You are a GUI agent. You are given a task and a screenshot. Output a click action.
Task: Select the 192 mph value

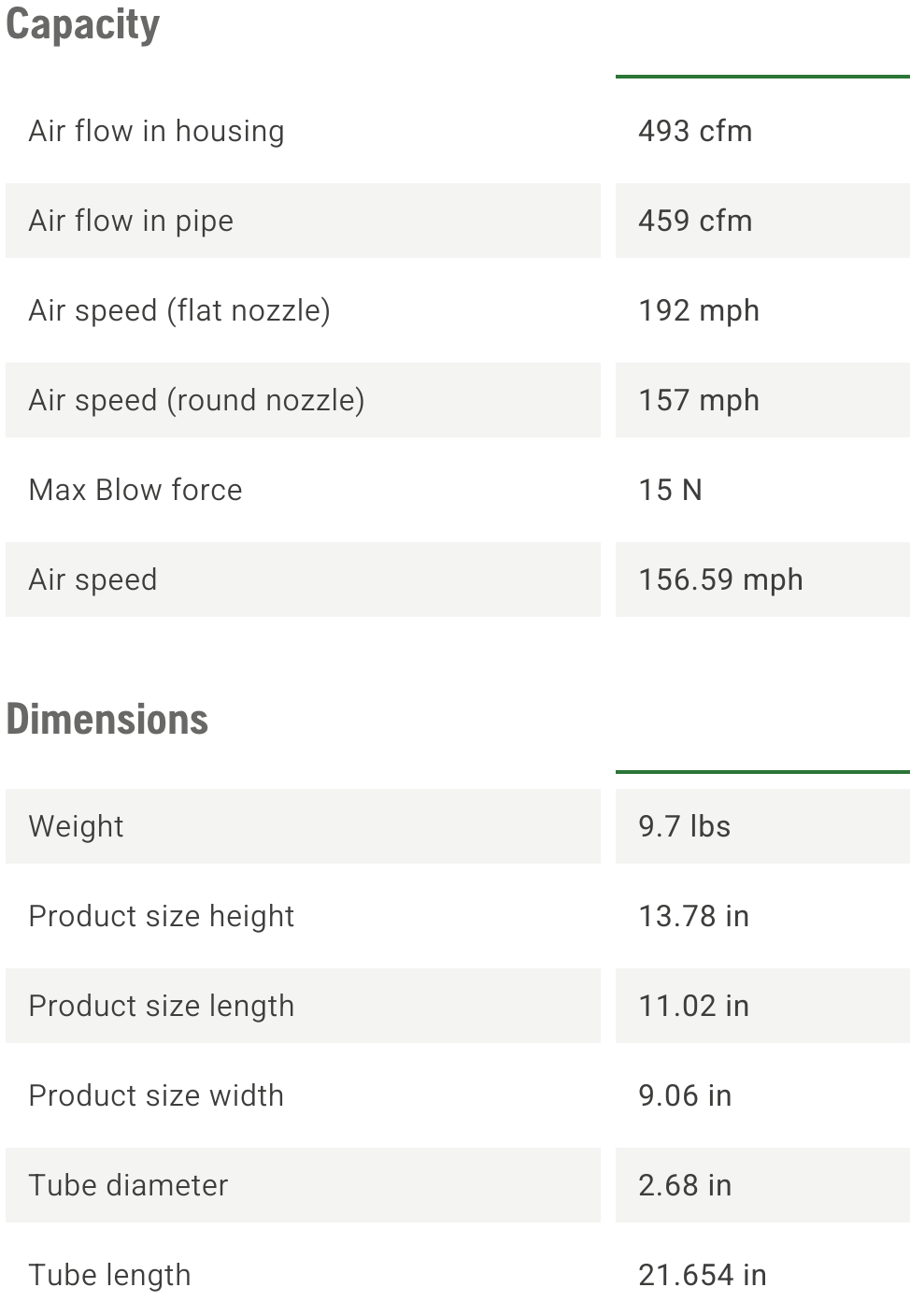coord(699,310)
